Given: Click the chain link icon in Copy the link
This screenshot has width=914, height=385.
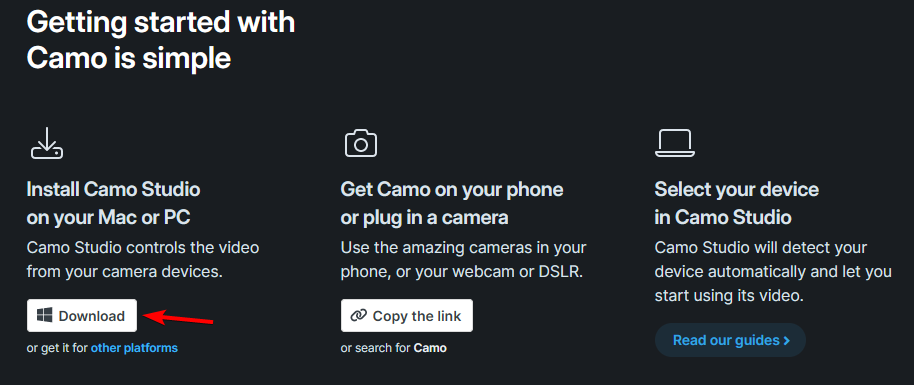Looking at the screenshot, I should pyautogui.click(x=358, y=316).
